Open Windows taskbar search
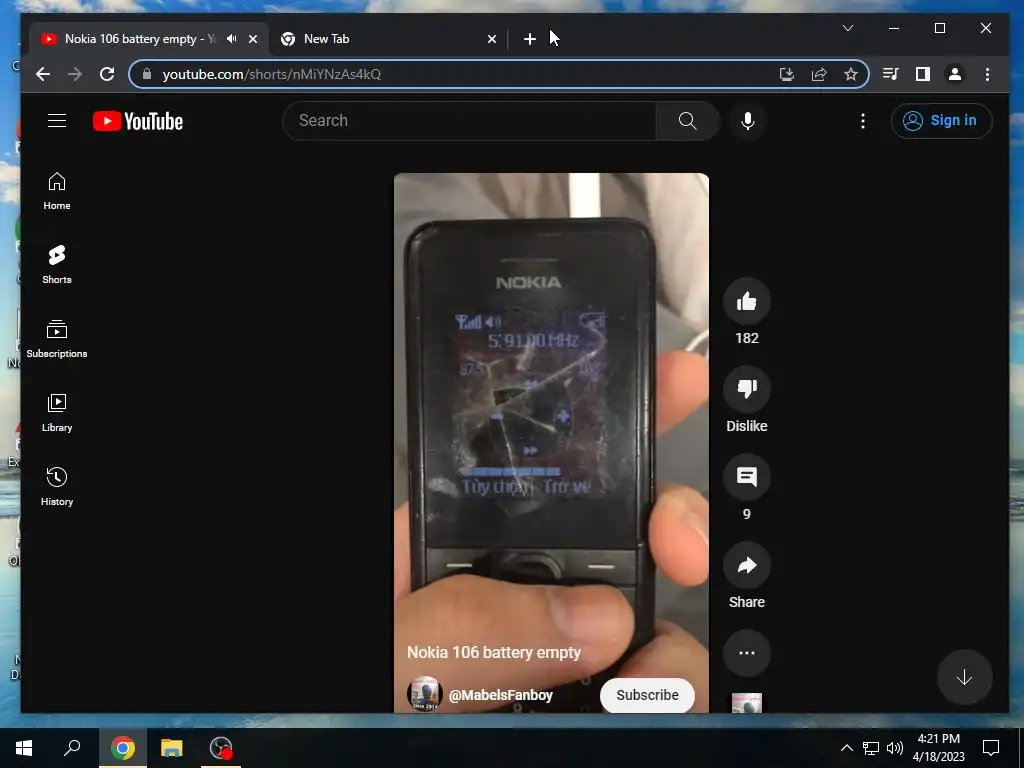Screen dimensions: 1024x768 72,748
